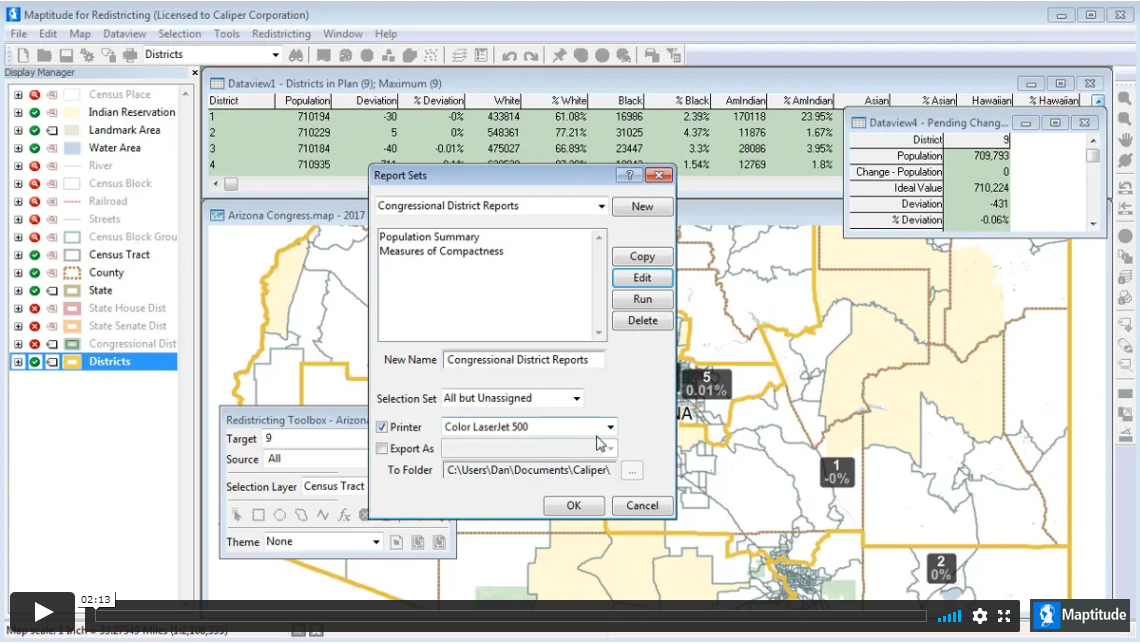Click the Run button in Report Sets
This screenshot has height=644, width=1140.
tap(642, 299)
